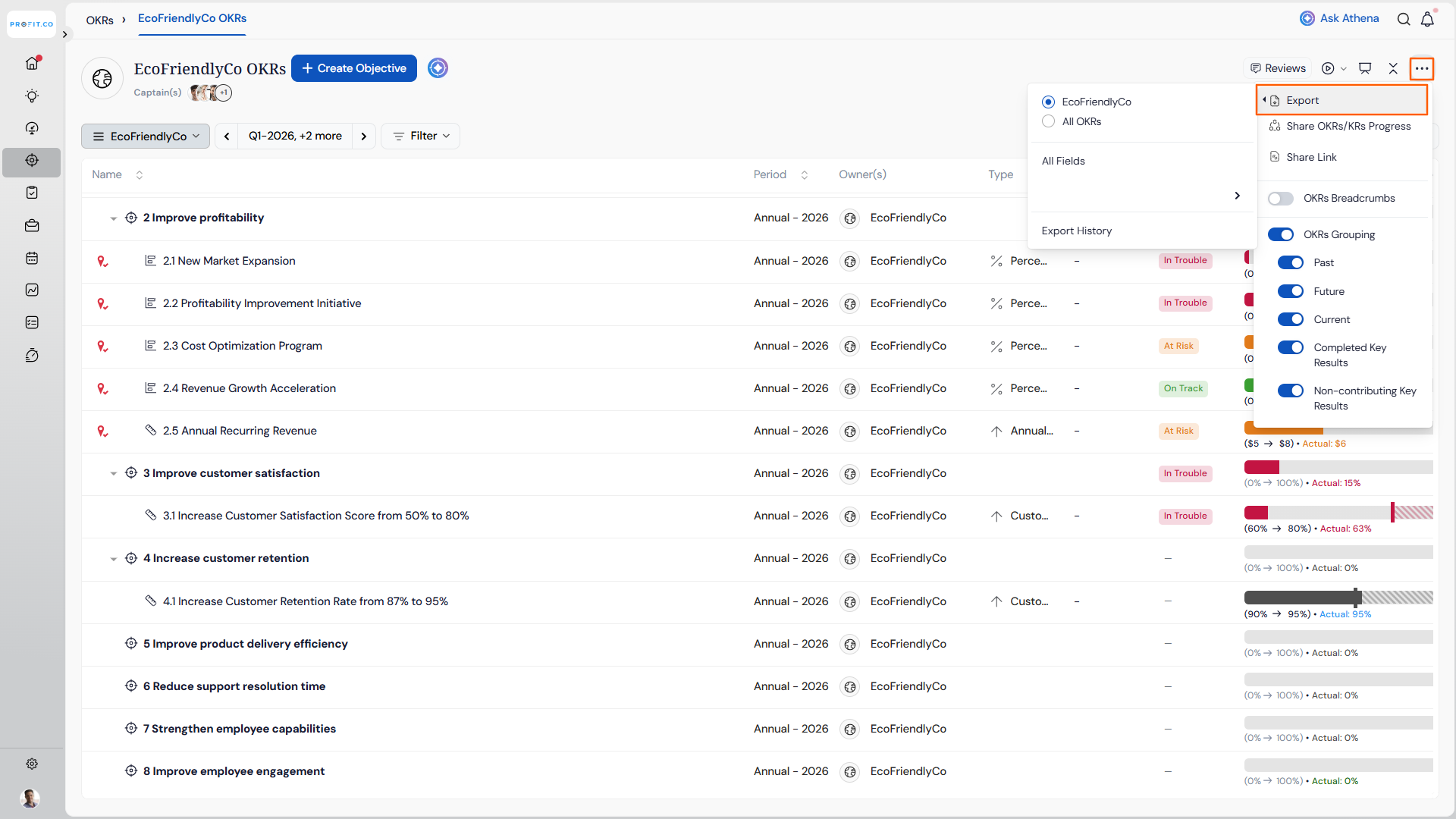The width and height of the screenshot is (1456, 819).
Task: Open the Filter dropdown
Action: (421, 136)
